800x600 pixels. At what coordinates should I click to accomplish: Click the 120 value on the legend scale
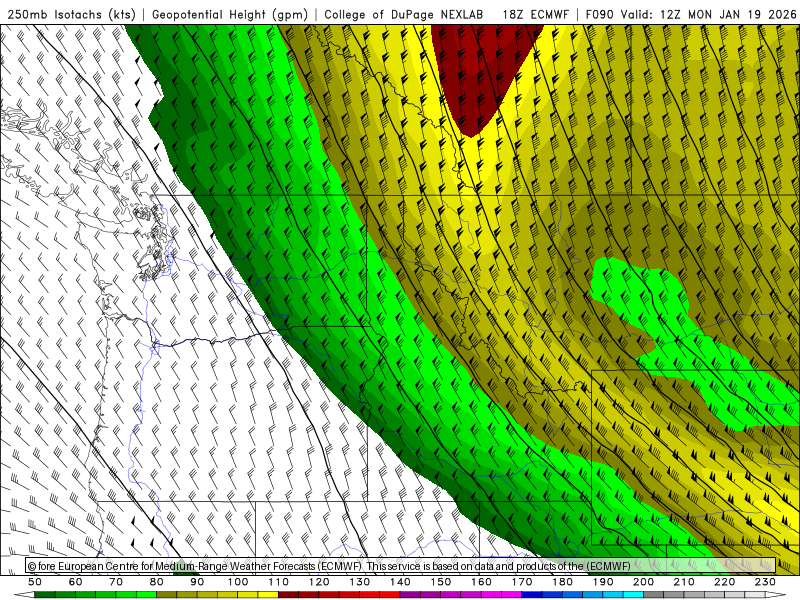(319, 582)
